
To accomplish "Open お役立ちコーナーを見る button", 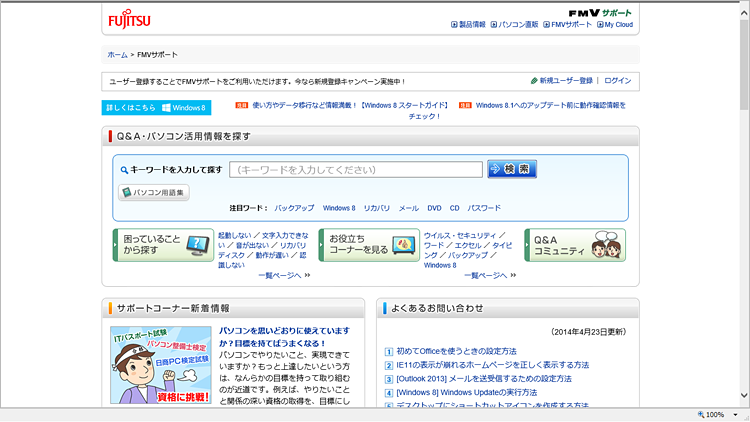I will [x=369, y=245].
